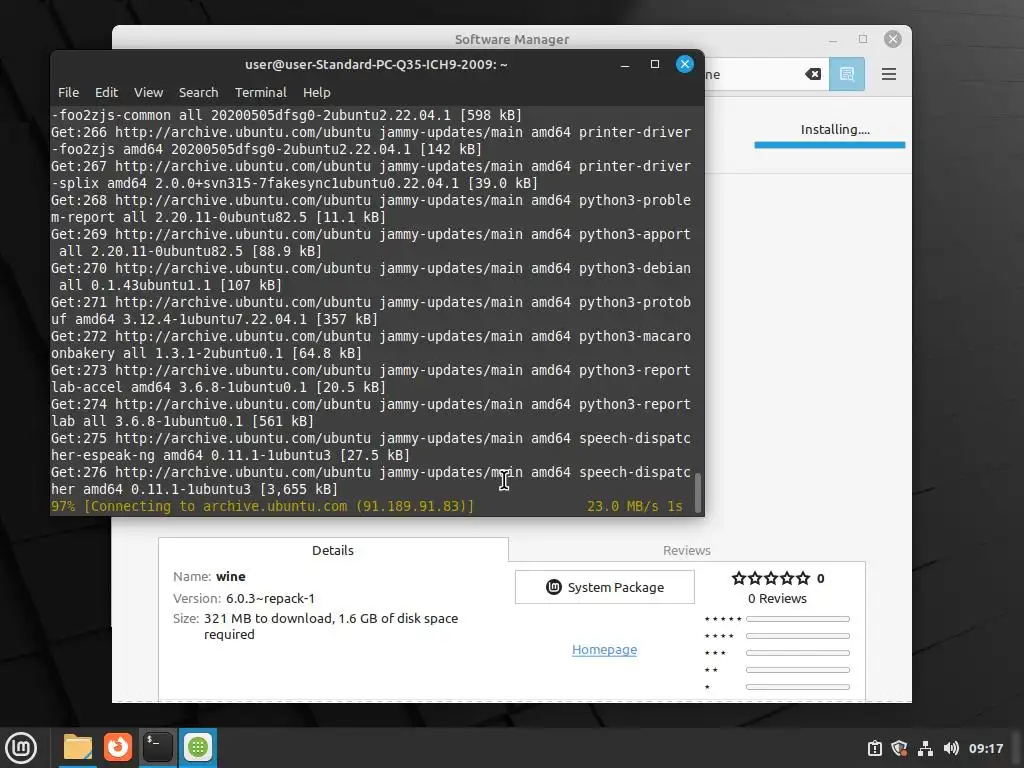Click the Installing progress bar in Software Manager
The width and height of the screenshot is (1024, 768).
click(829, 145)
